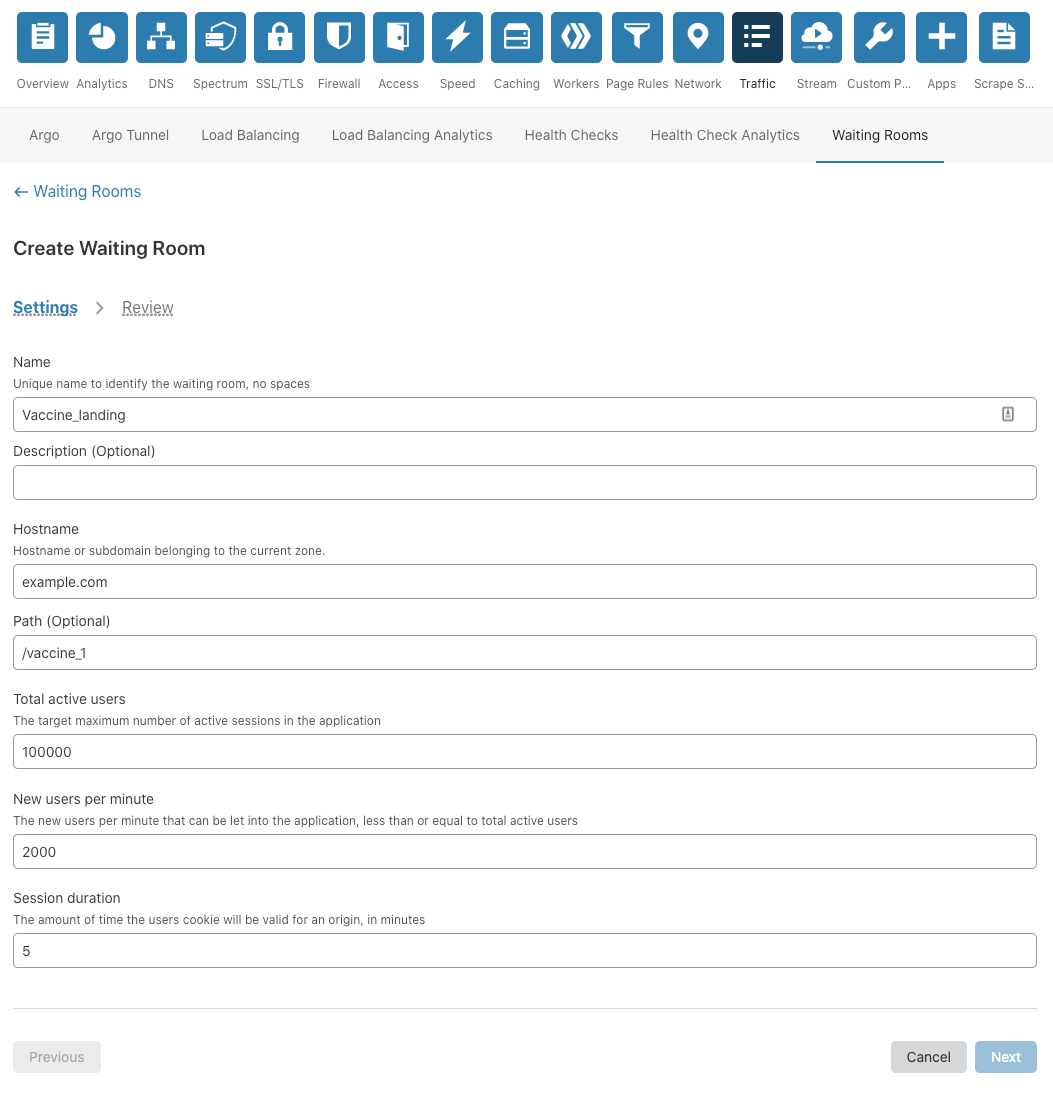
Task: Switch to the Health Checks tab
Action: tap(571, 135)
